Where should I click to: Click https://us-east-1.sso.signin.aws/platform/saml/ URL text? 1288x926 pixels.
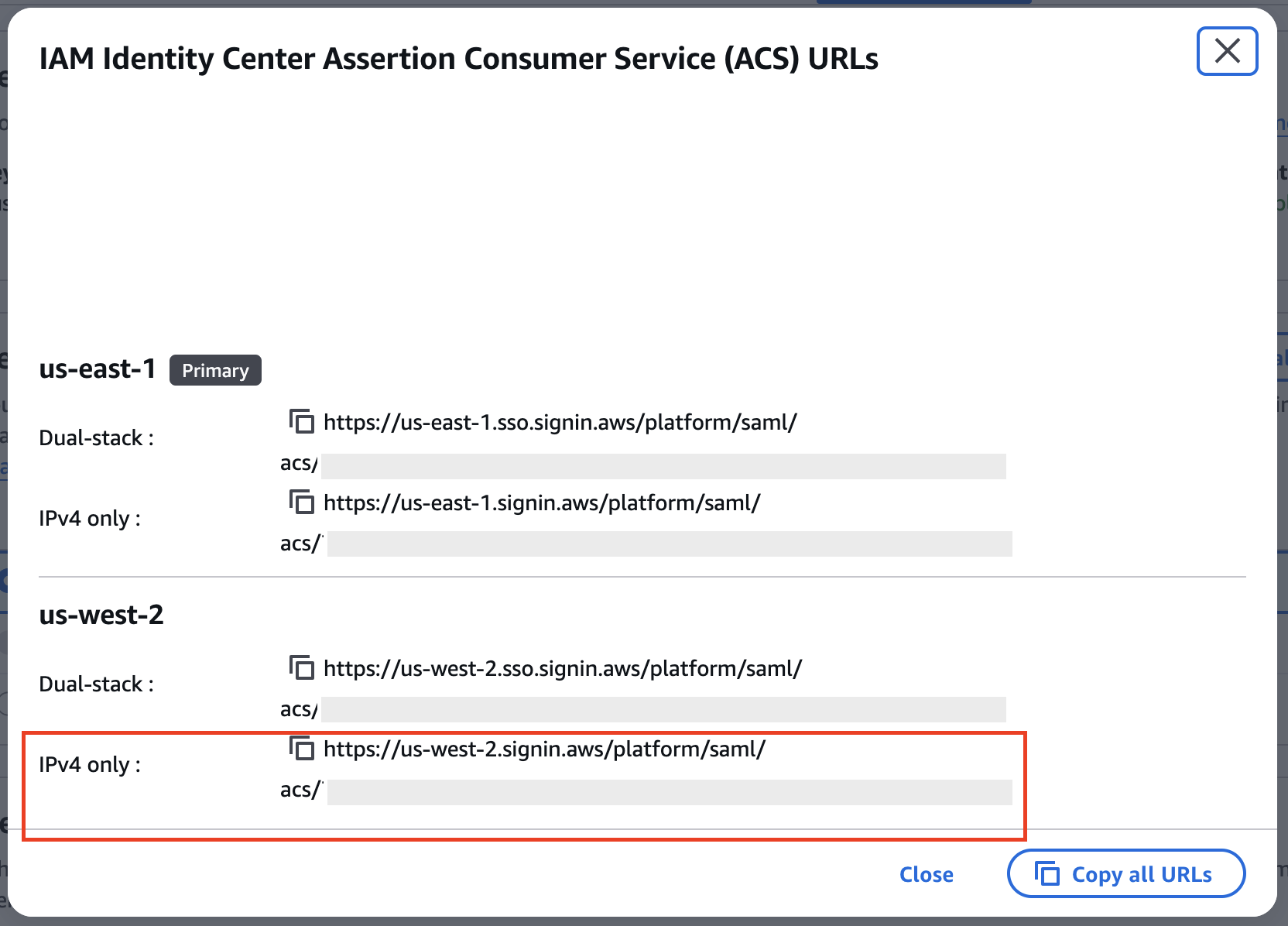(560, 423)
